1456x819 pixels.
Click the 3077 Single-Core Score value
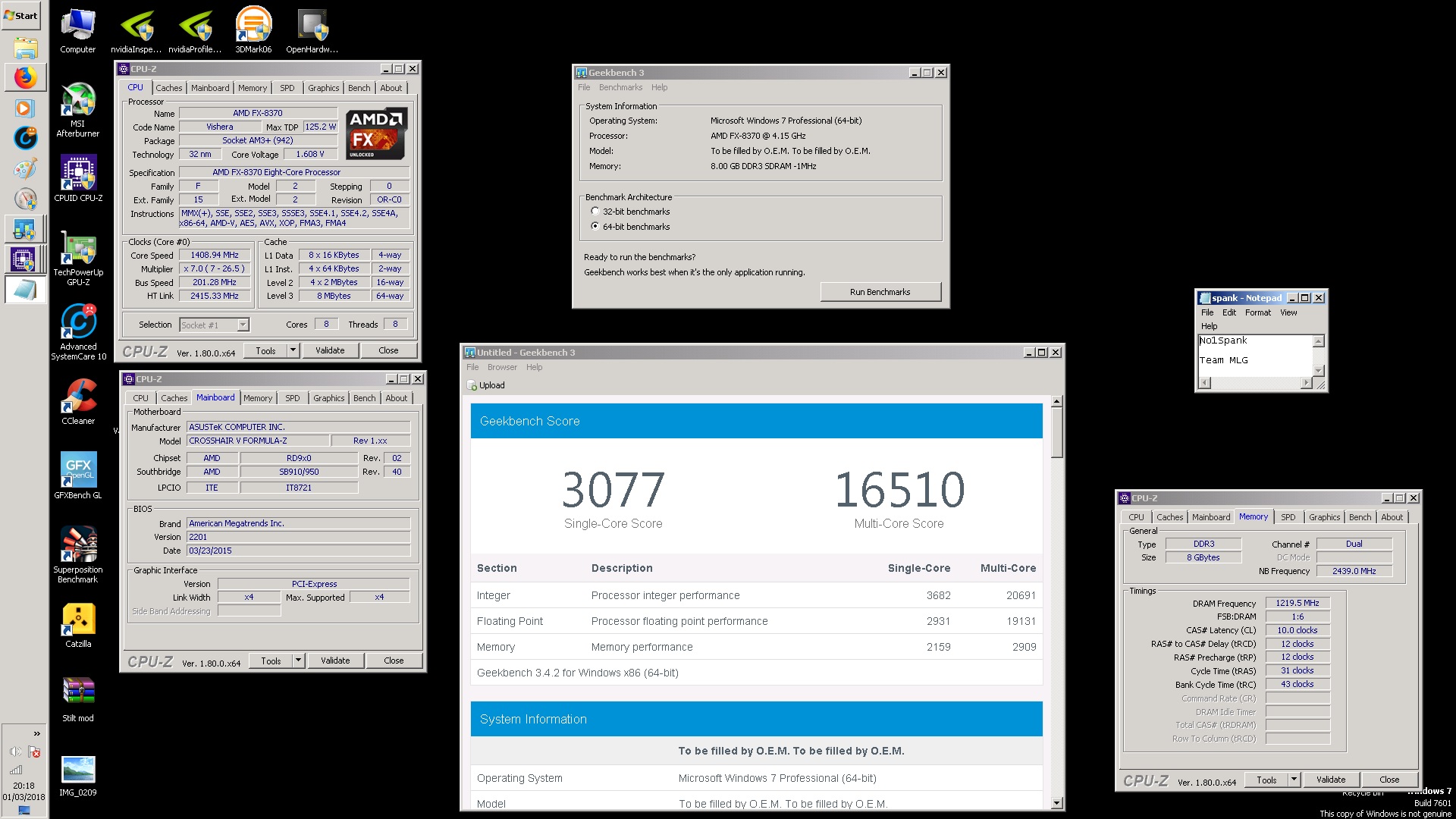[613, 489]
